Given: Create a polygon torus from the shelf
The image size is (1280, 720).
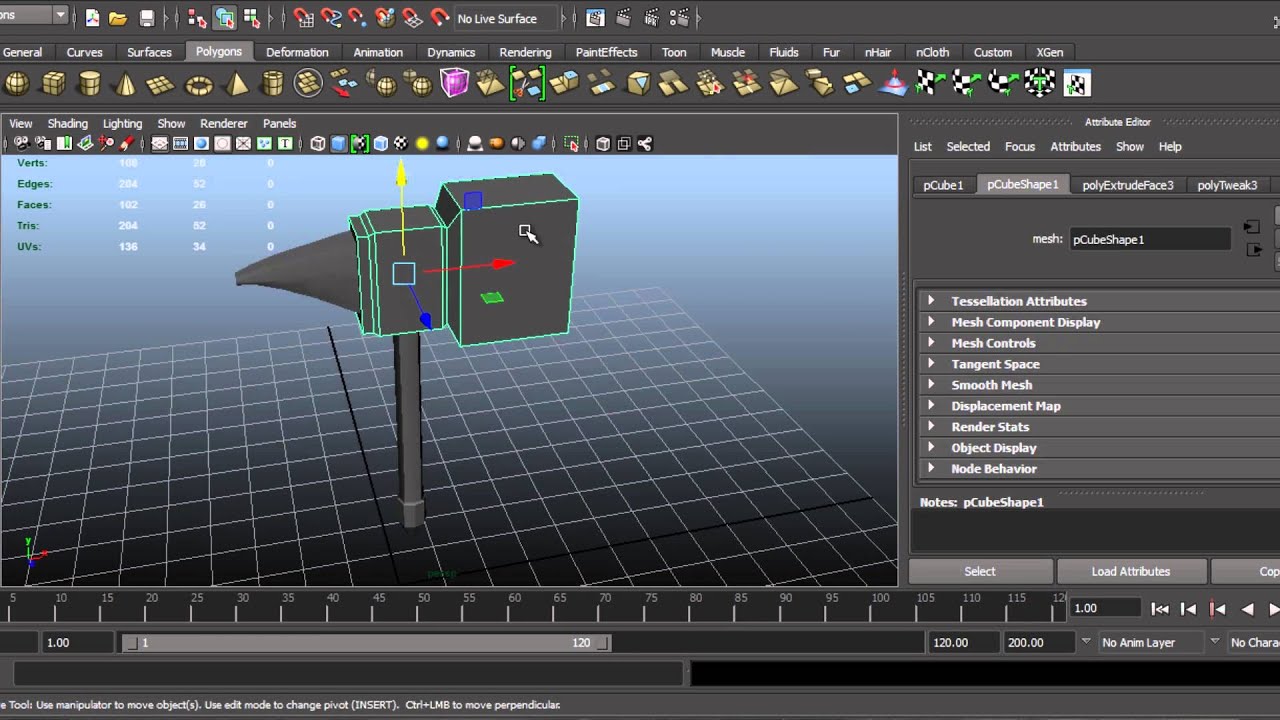Looking at the screenshot, I should tap(199, 83).
